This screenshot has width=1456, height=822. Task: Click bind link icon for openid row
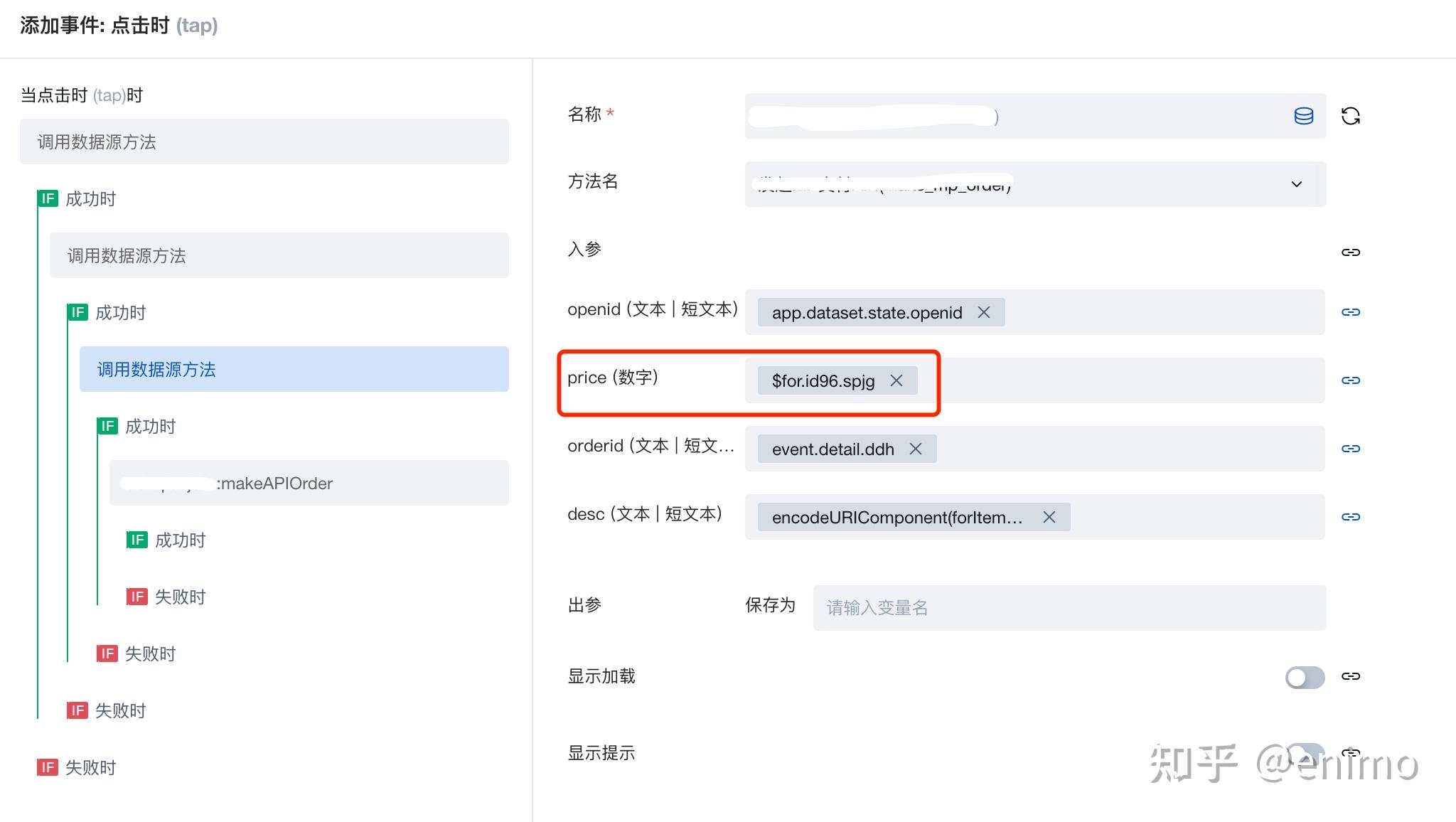tap(1350, 312)
